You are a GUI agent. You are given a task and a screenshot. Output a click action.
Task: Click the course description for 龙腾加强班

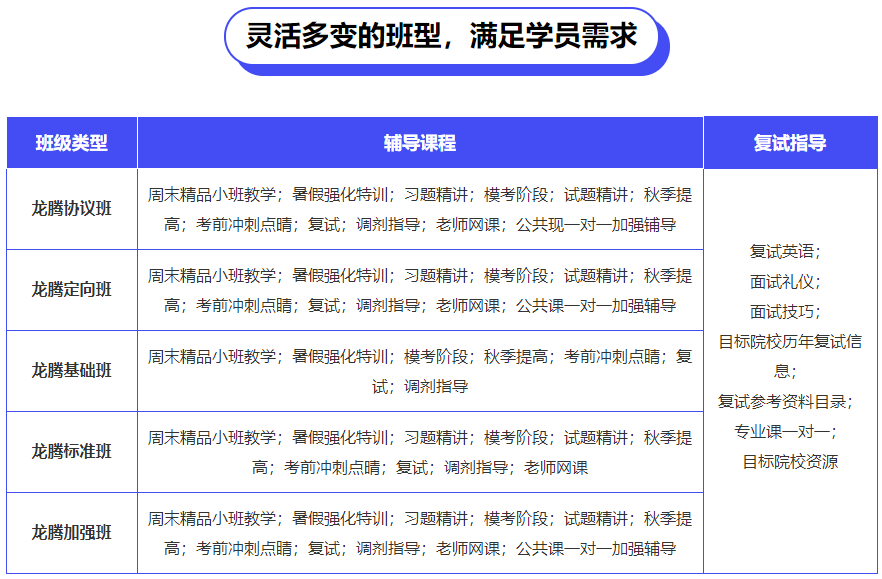[x=420, y=533]
